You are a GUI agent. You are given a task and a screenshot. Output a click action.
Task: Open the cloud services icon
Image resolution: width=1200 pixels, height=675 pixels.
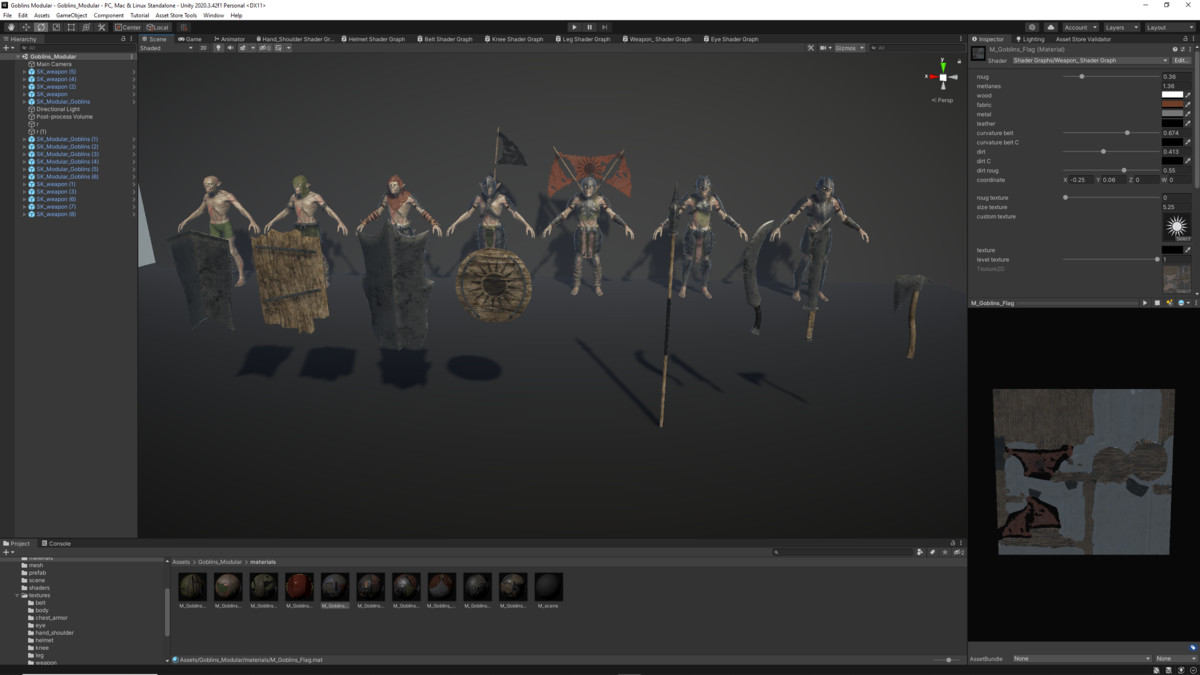tap(1051, 27)
